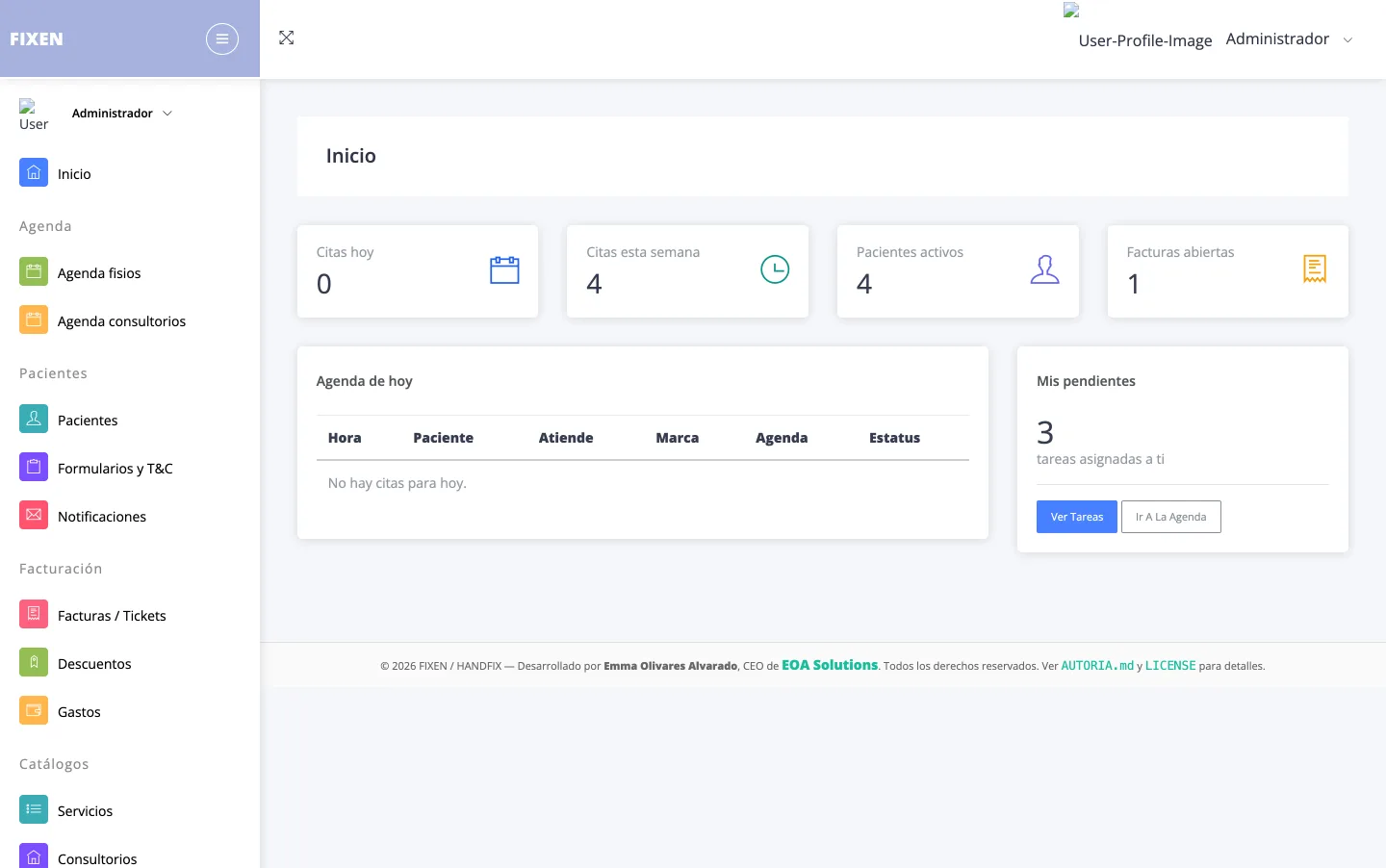Click the 'Pacientes activos' label

[x=910, y=252]
